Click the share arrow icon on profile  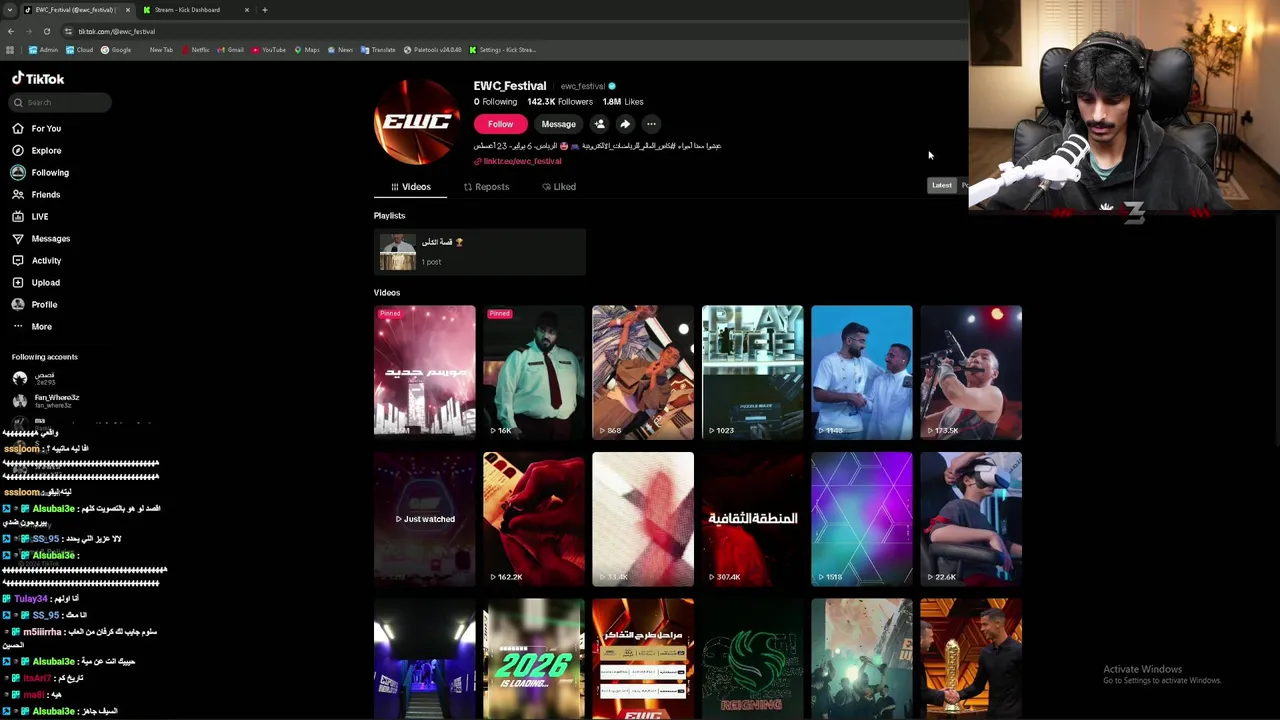click(x=625, y=124)
